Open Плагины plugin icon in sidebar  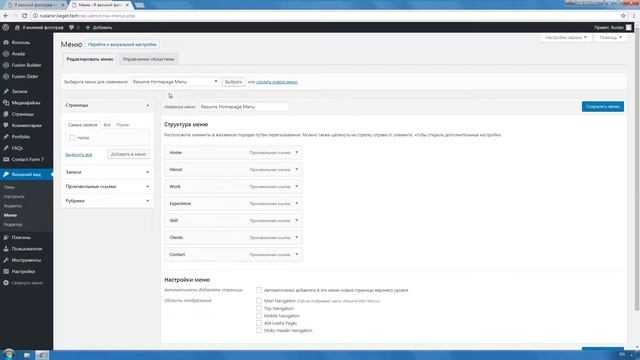click(6, 237)
